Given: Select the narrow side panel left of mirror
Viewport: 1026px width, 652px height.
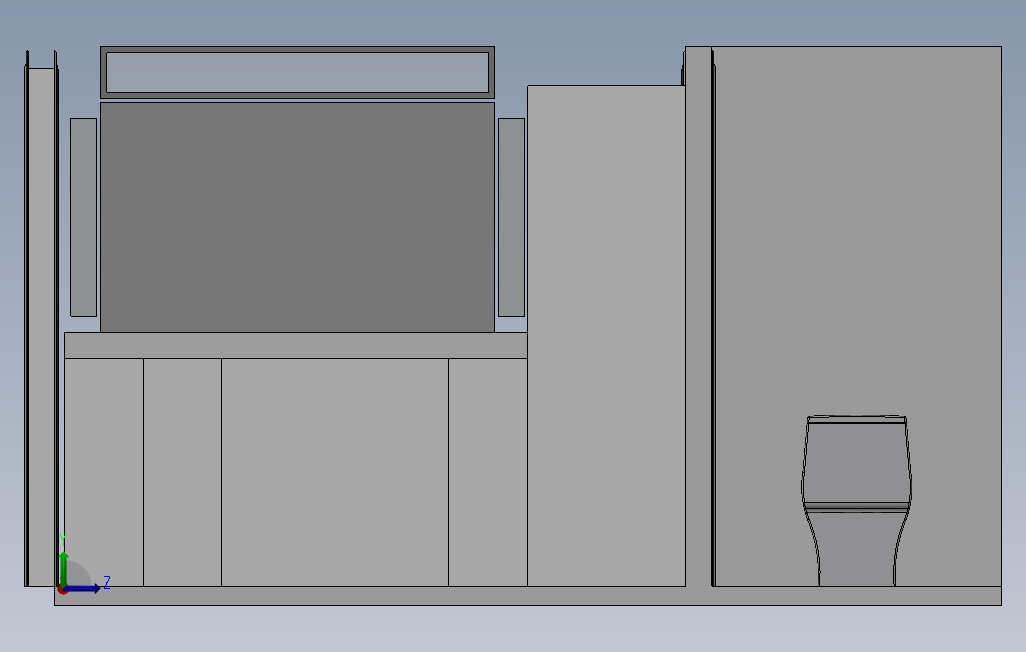Looking at the screenshot, I should coord(83,217).
